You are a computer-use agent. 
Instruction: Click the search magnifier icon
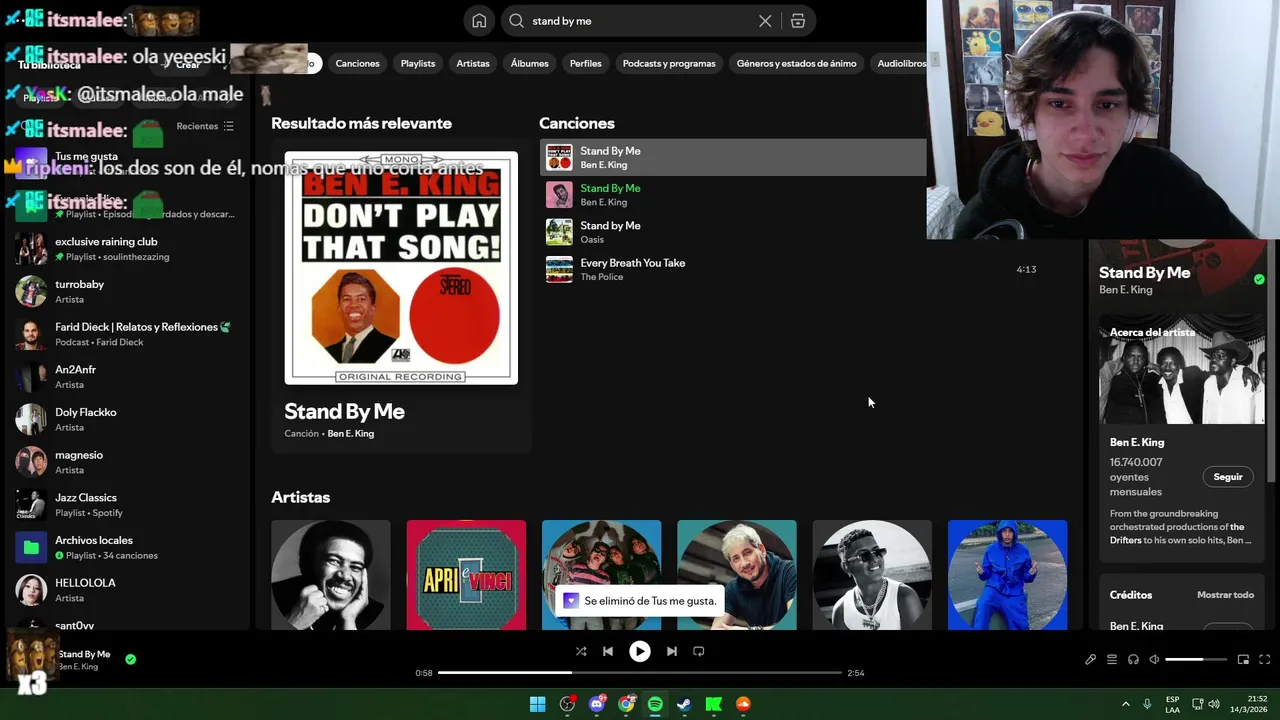click(x=517, y=21)
